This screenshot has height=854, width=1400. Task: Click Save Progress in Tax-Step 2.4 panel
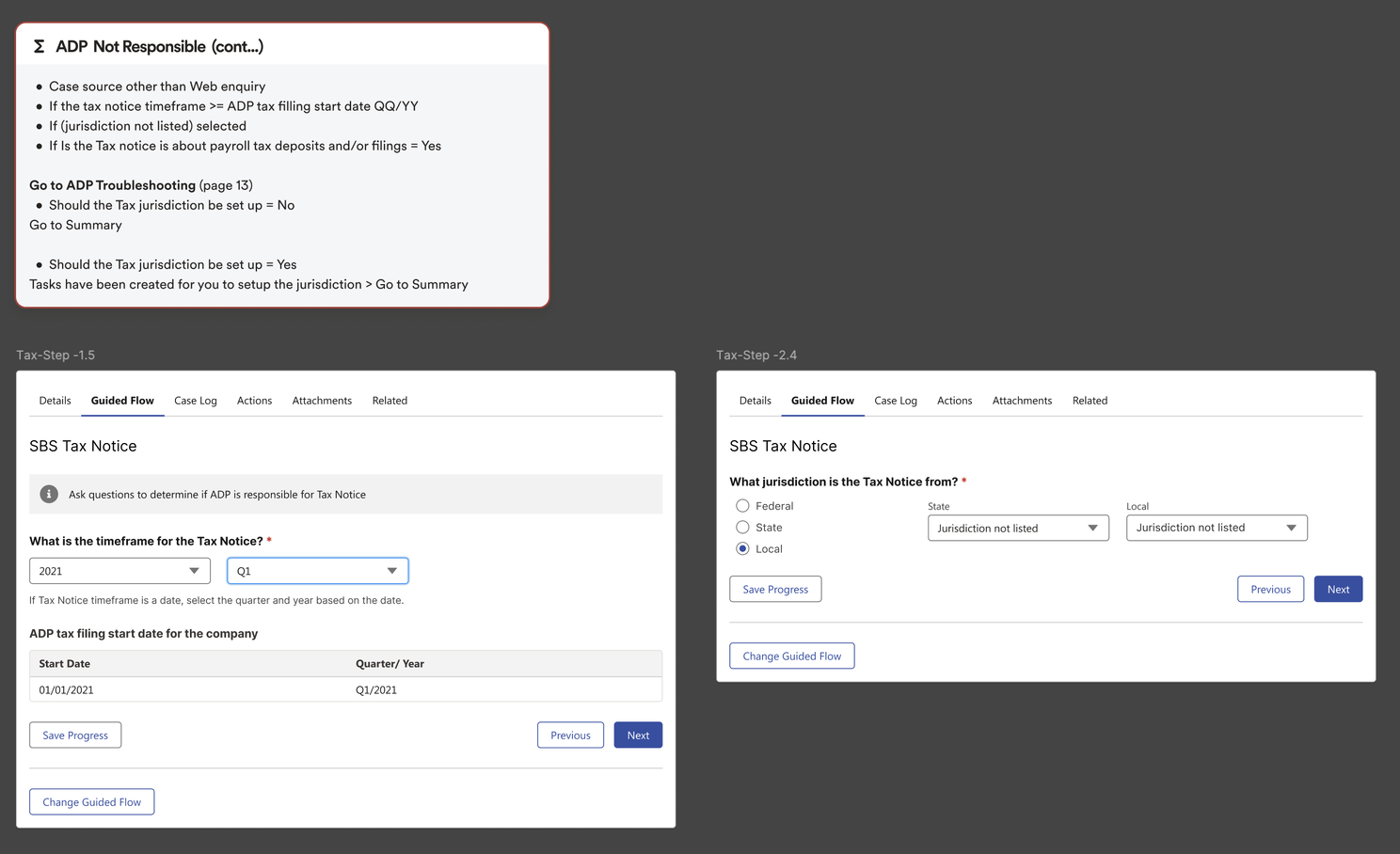pos(775,590)
